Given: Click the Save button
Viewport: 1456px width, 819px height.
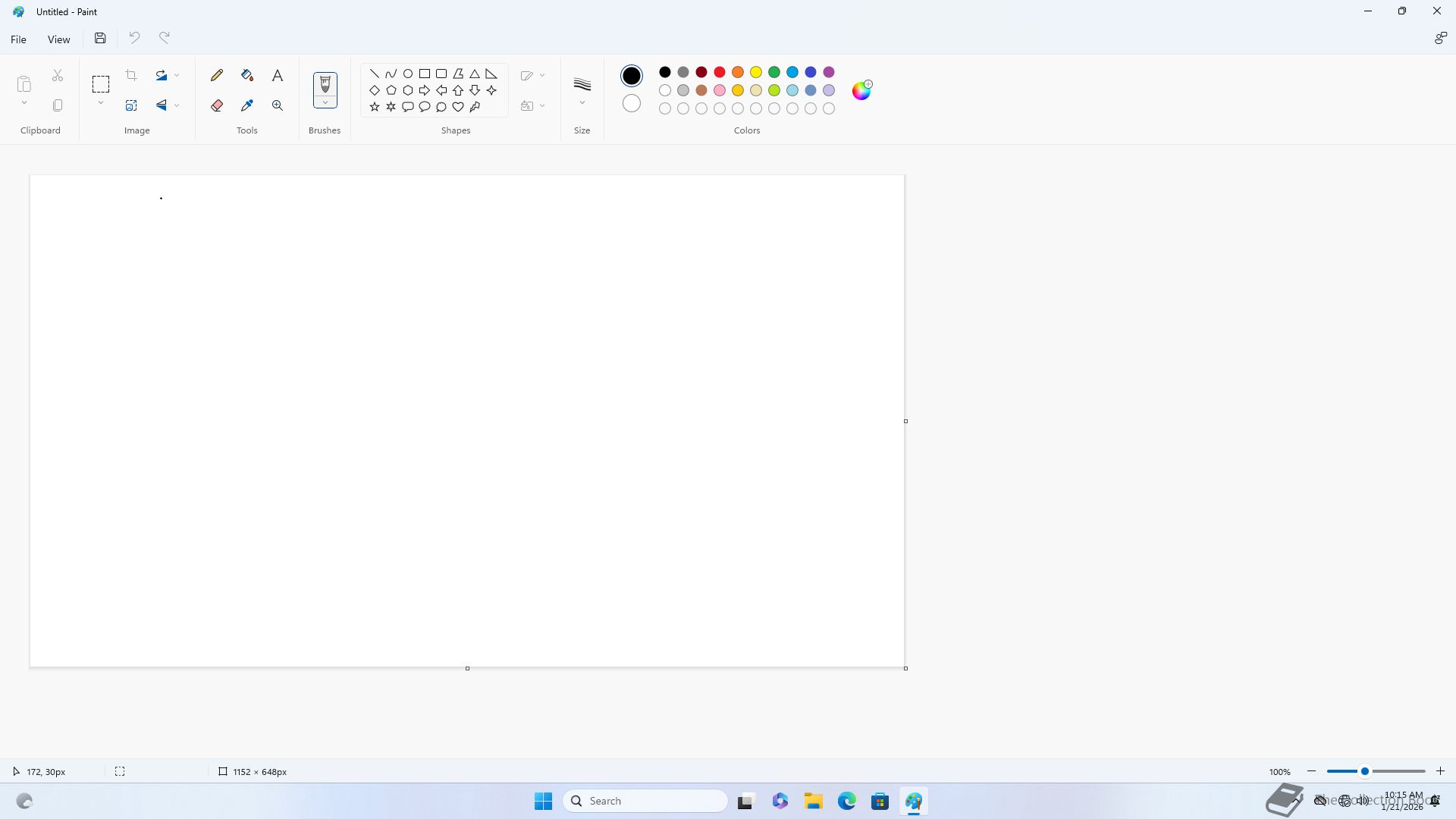Looking at the screenshot, I should click(x=100, y=38).
